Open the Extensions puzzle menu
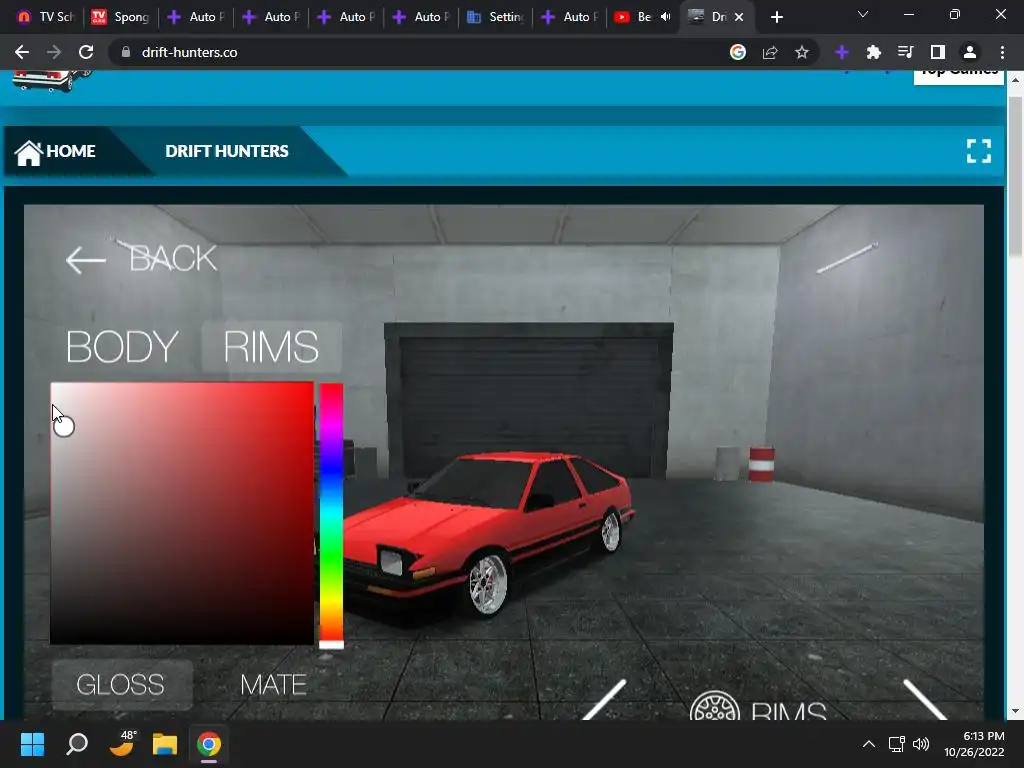Screen dimensions: 1024x768 [874, 52]
